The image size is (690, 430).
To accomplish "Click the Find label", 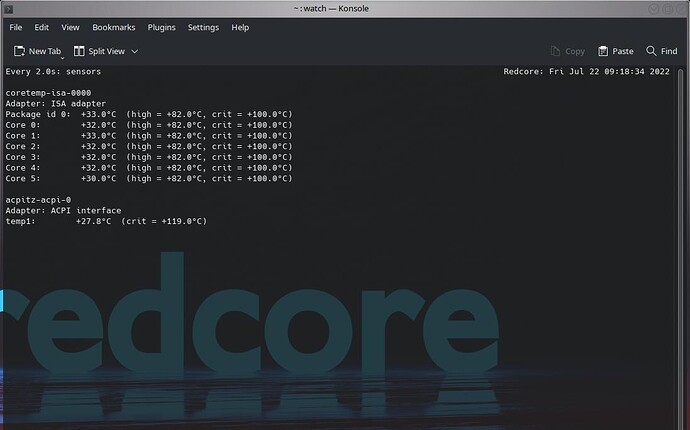I will tap(669, 51).
